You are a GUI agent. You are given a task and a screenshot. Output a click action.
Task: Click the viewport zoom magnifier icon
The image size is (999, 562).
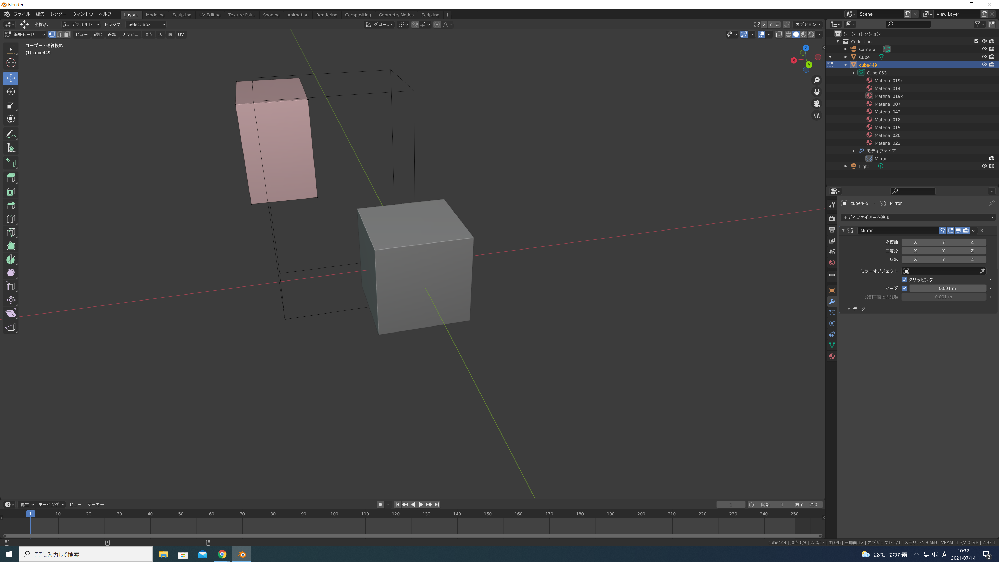[x=817, y=80]
